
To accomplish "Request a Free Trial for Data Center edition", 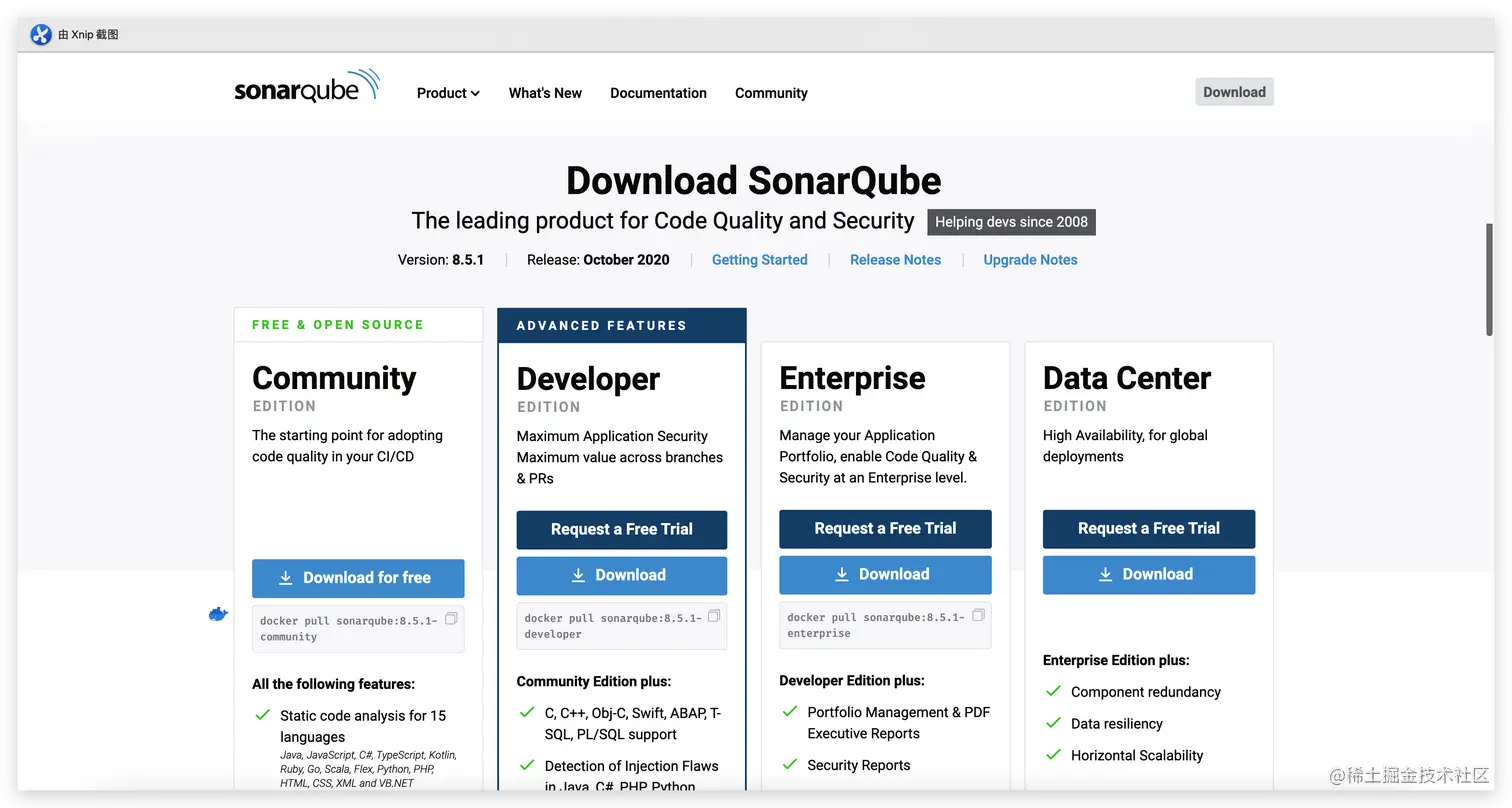I will (1149, 529).
